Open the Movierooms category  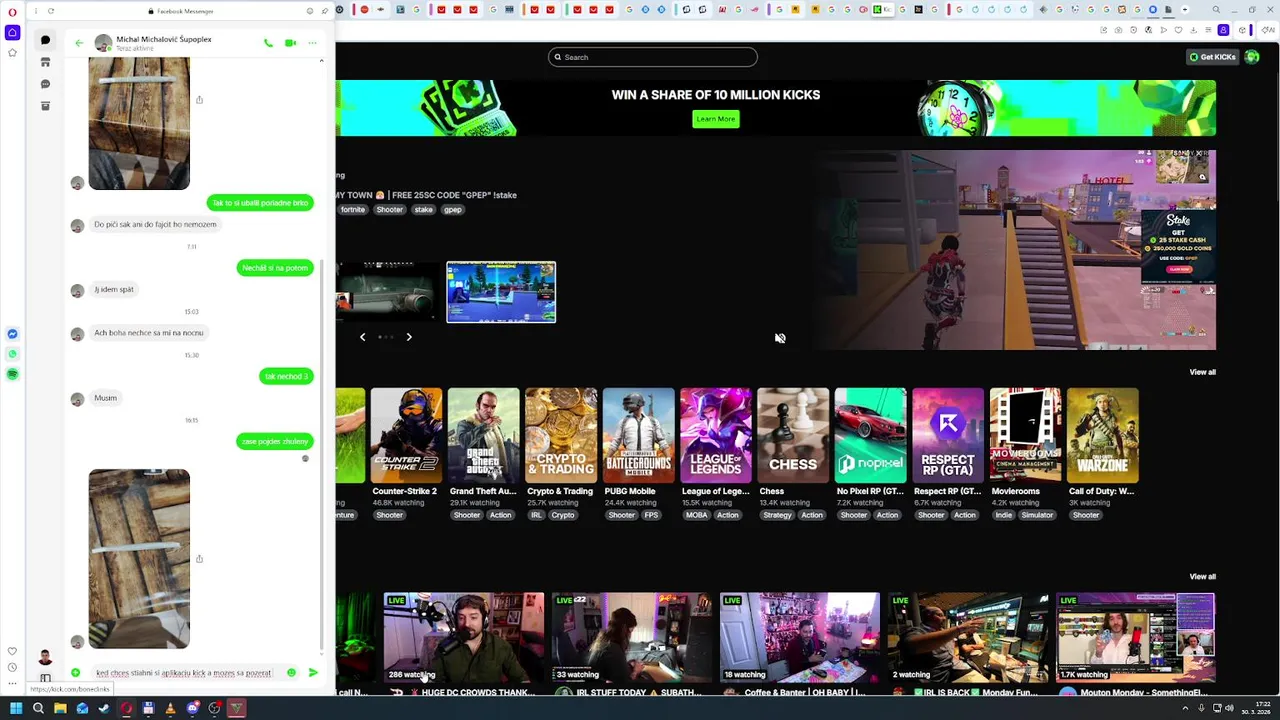pos(1025,435)
